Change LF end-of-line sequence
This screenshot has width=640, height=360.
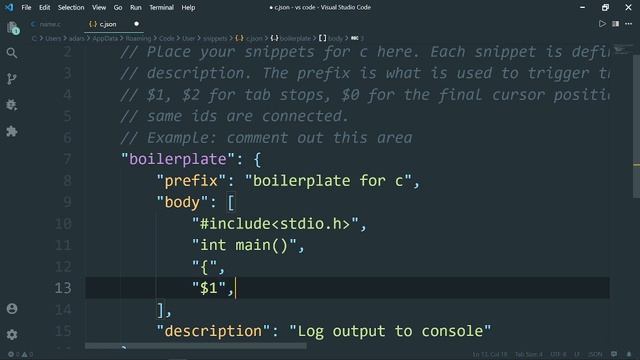577,354
